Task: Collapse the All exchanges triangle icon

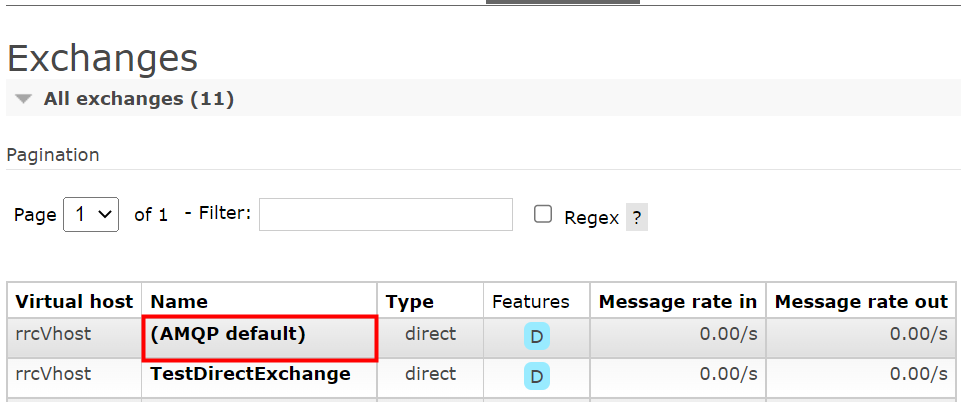Action: point(23,99)
